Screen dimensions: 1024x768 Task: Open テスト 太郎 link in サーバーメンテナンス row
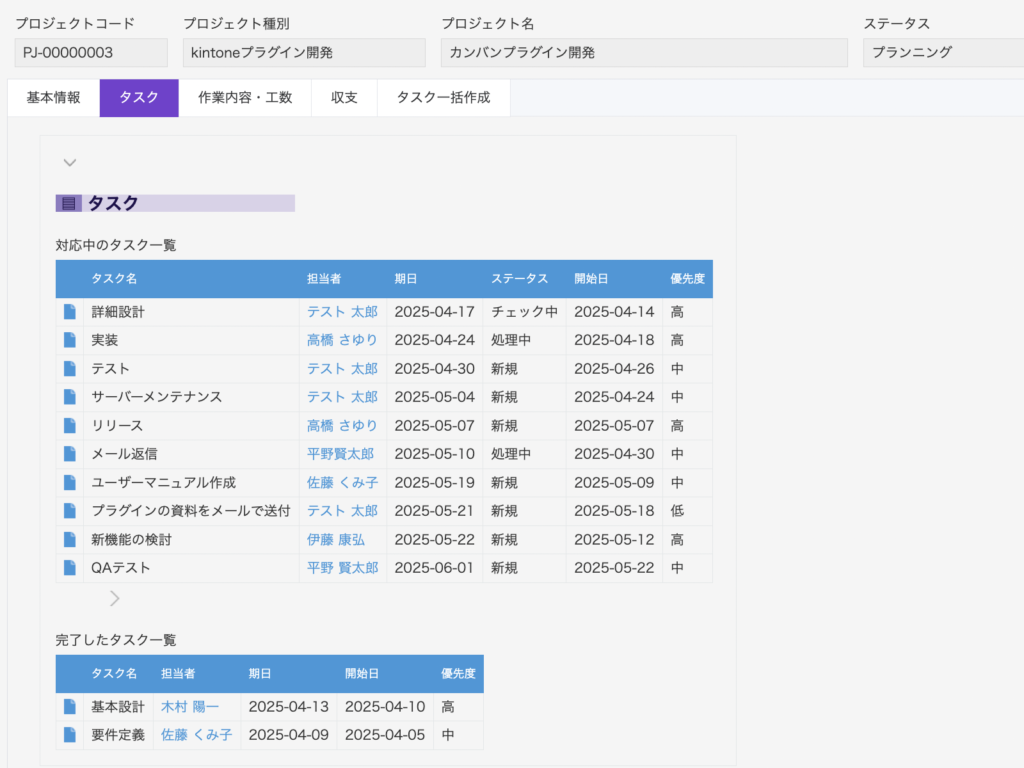click(x=342, y=396)
